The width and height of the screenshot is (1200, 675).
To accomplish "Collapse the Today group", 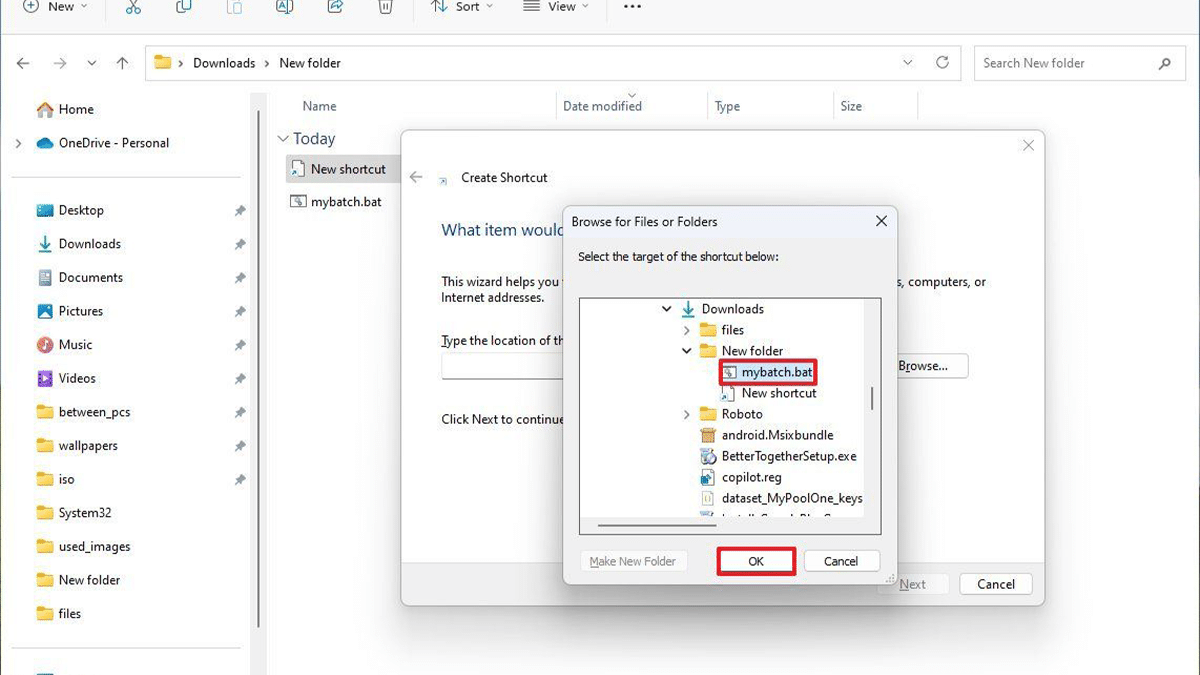I will click(283, 139).
